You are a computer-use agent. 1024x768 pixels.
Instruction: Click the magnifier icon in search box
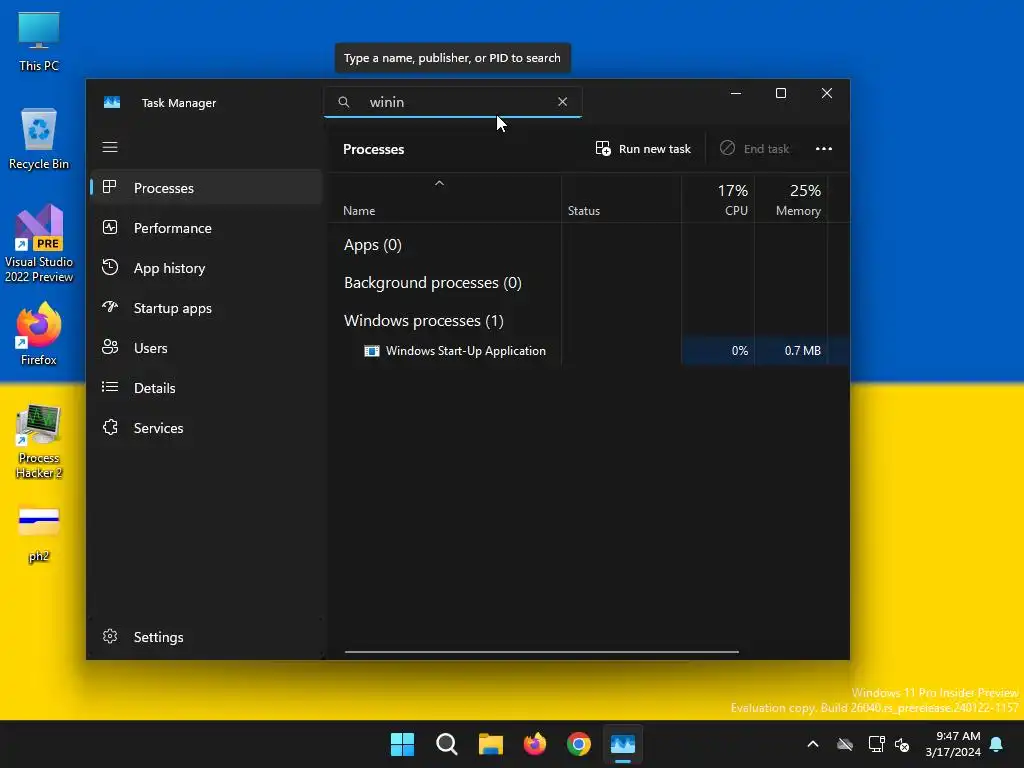coord(344,102)
